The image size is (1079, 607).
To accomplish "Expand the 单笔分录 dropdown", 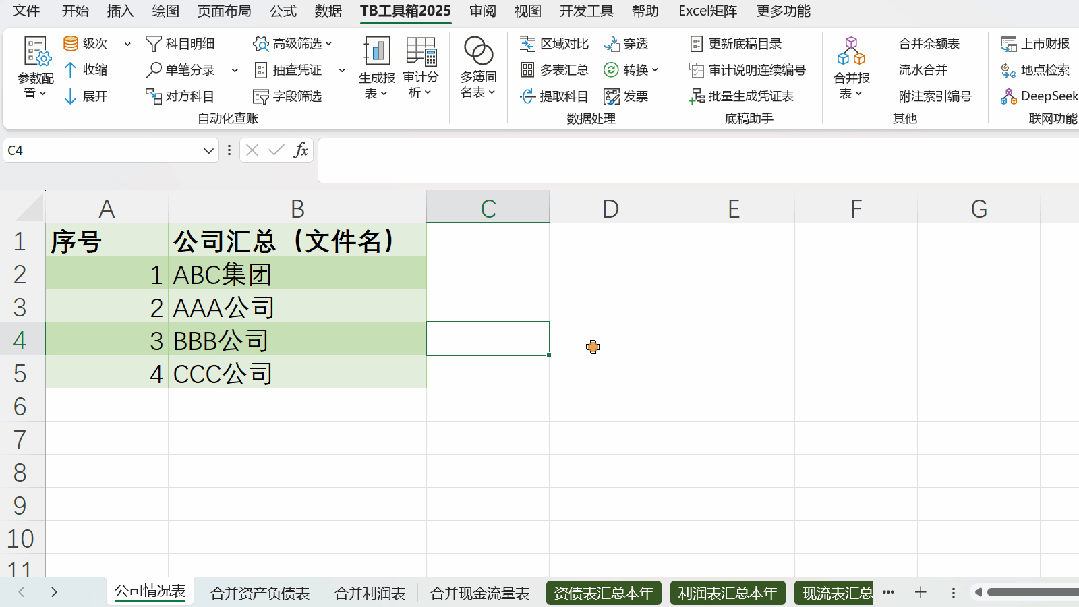I will 233,71.
